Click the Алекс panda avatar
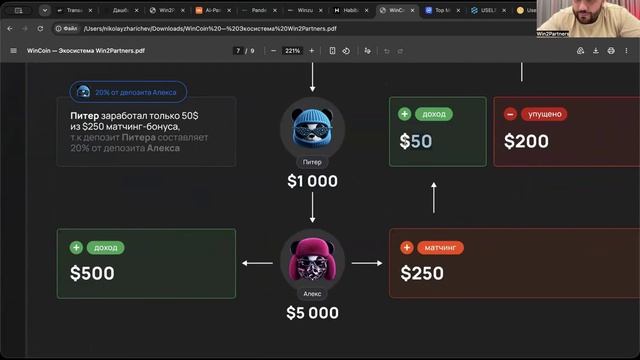This screenshot has width=640, height=360. [x=312, y=260]
